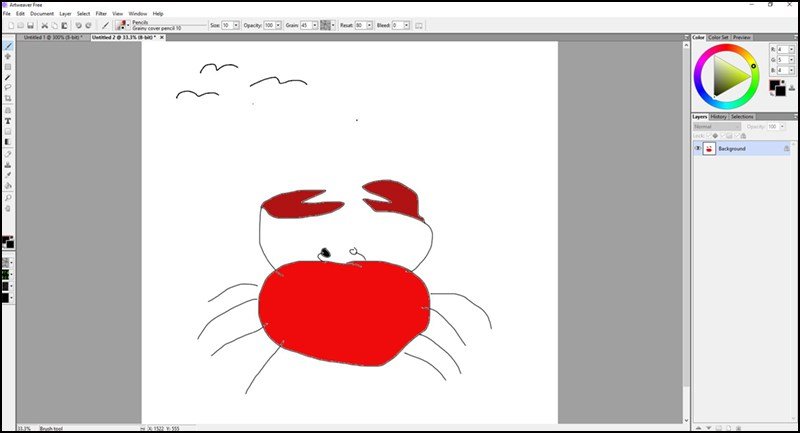800x433 pixels.
Task: Click the Undo arrow icon
Action: point(78,25)
